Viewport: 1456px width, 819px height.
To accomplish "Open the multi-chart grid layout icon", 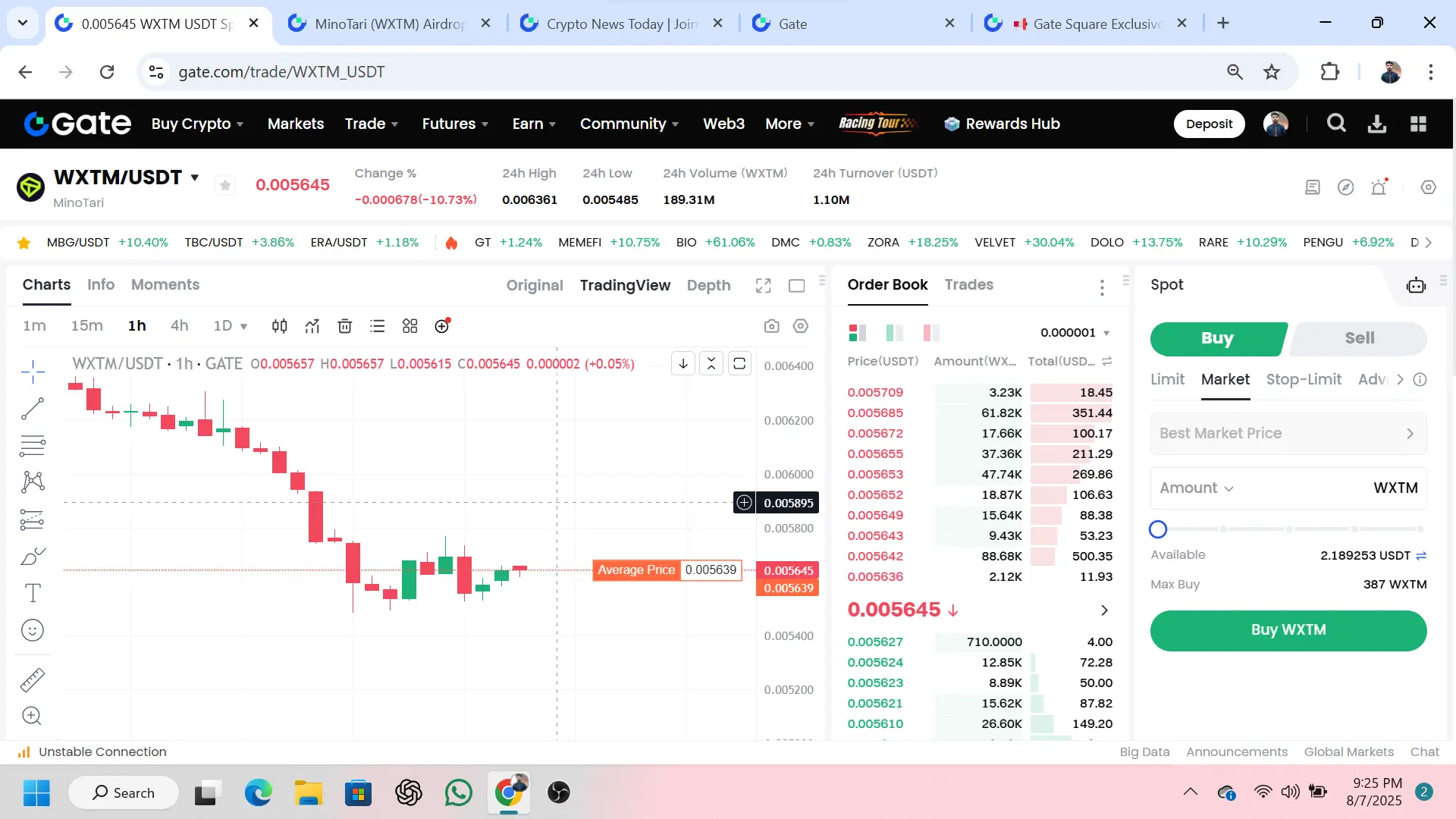I will (410, 326).
